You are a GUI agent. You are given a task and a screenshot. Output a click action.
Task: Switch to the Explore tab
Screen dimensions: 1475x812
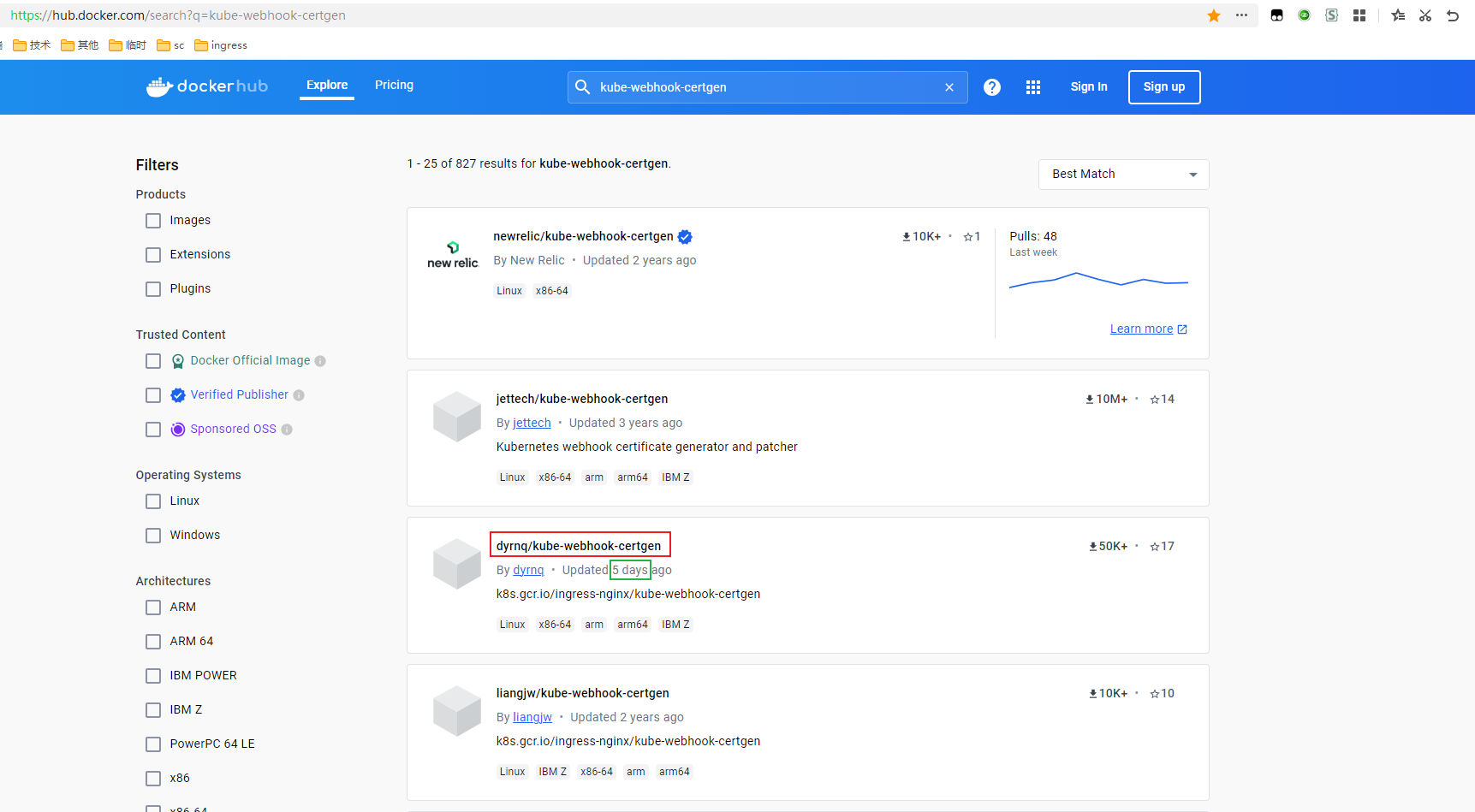pyautogui.click(x=327, y=86)
